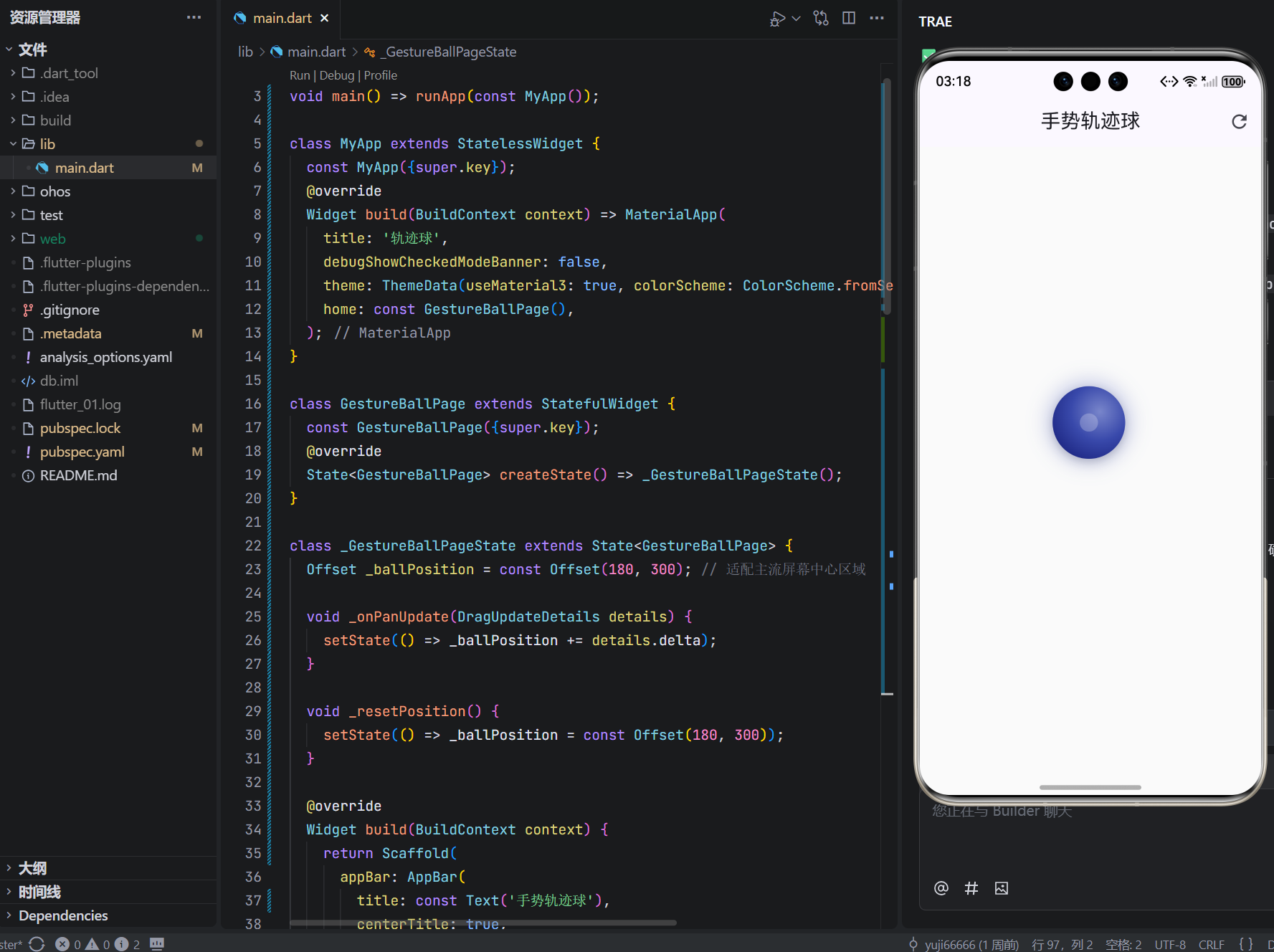Image resolution: width=1274 pixels, height=952 pixels.
Task: Refresh the phone preview with the reload icon
Action: (1239, 121)
